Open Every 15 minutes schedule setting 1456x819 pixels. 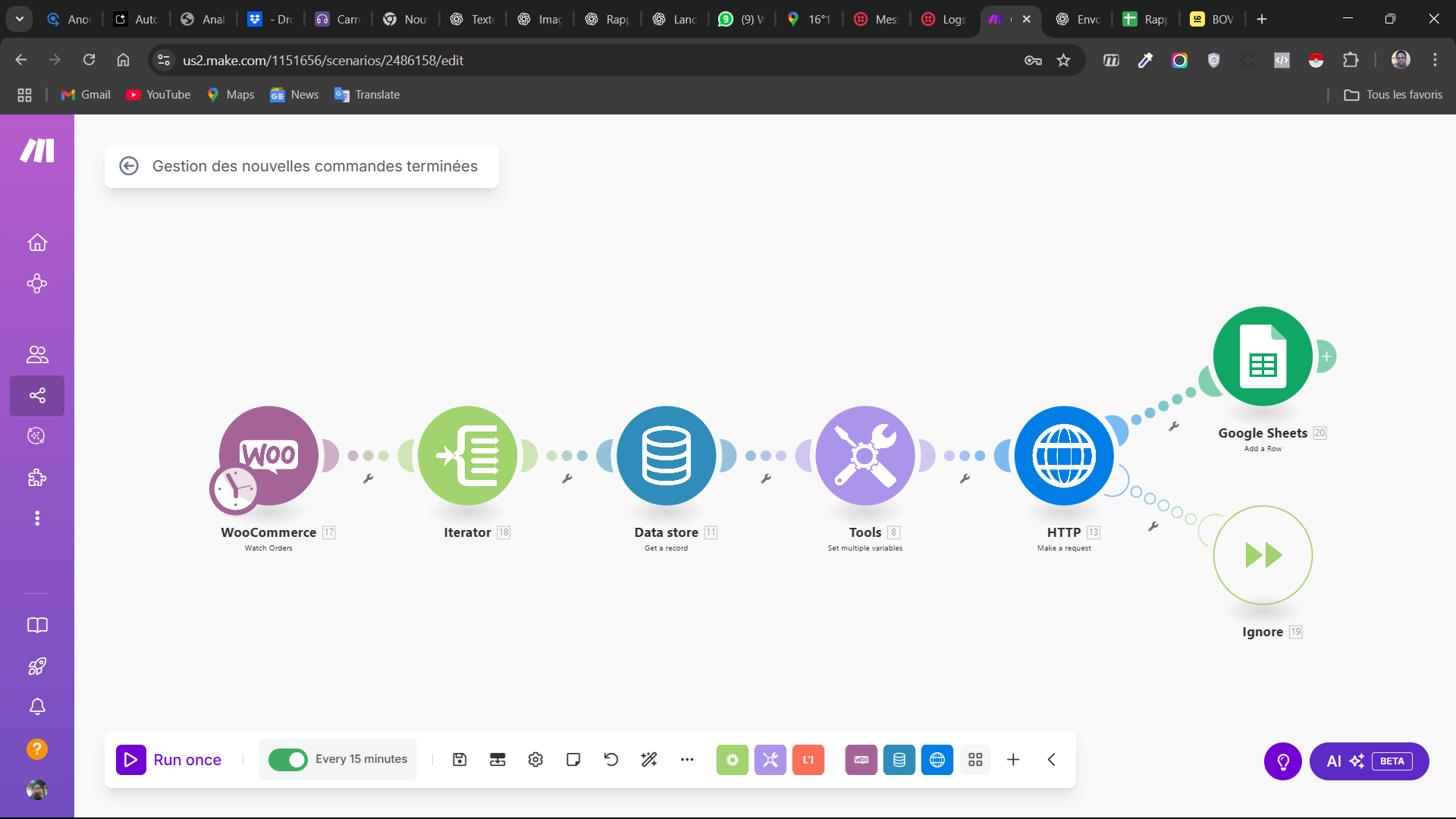[x=361, y=759]
